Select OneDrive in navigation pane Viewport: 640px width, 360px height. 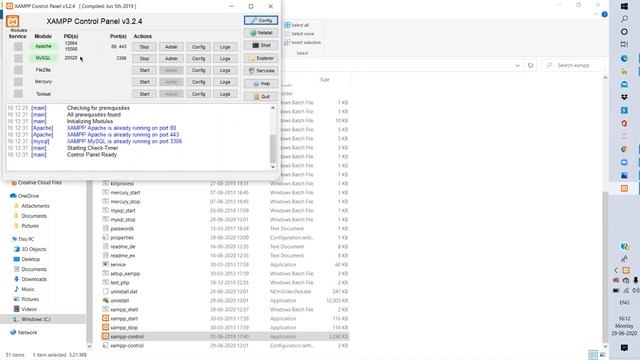[x=24, y=196]
